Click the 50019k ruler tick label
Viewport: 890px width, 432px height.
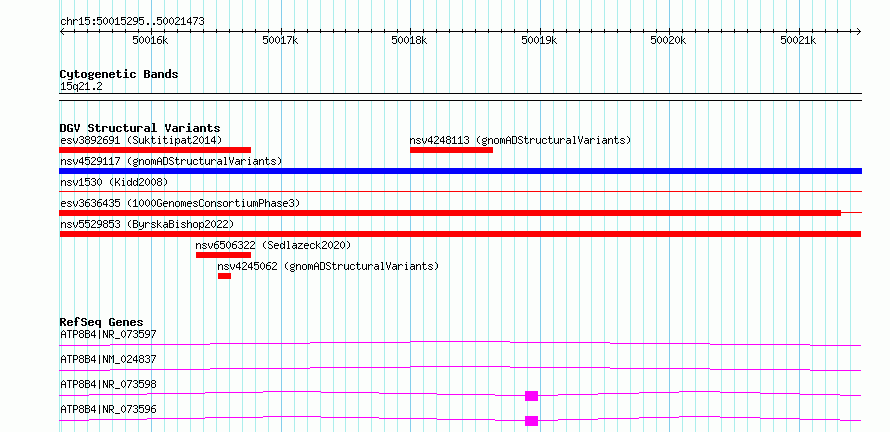(539, 40)
